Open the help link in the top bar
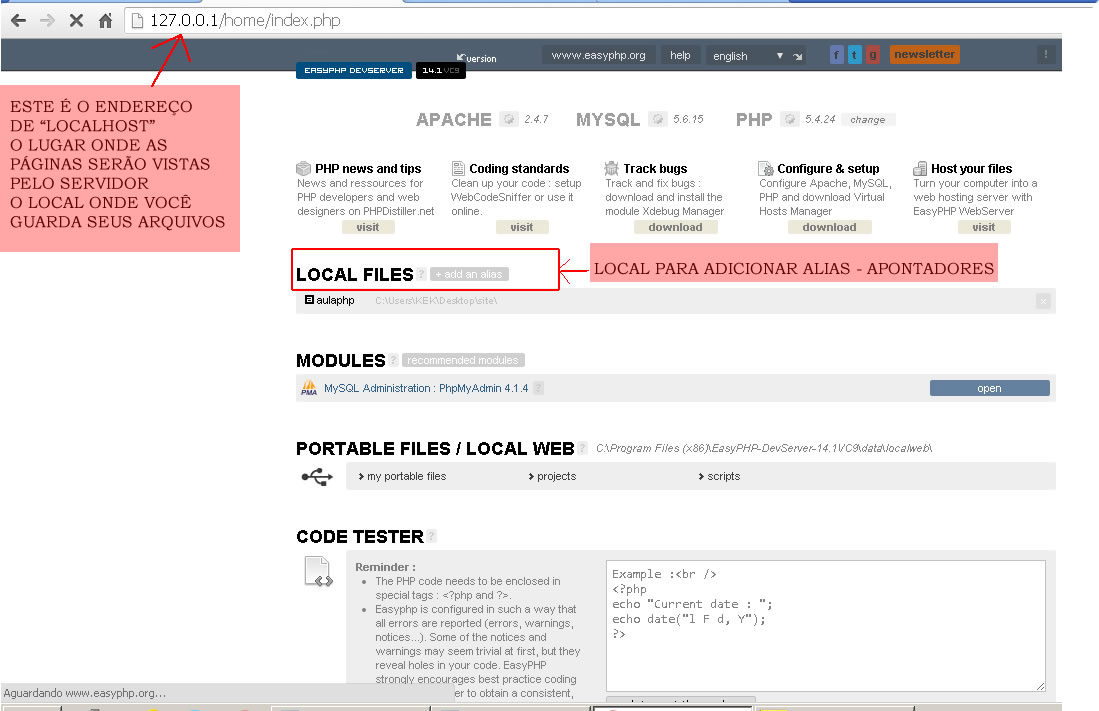The height and width of the screenshot is (711, 1099). [x=680, y=55]
